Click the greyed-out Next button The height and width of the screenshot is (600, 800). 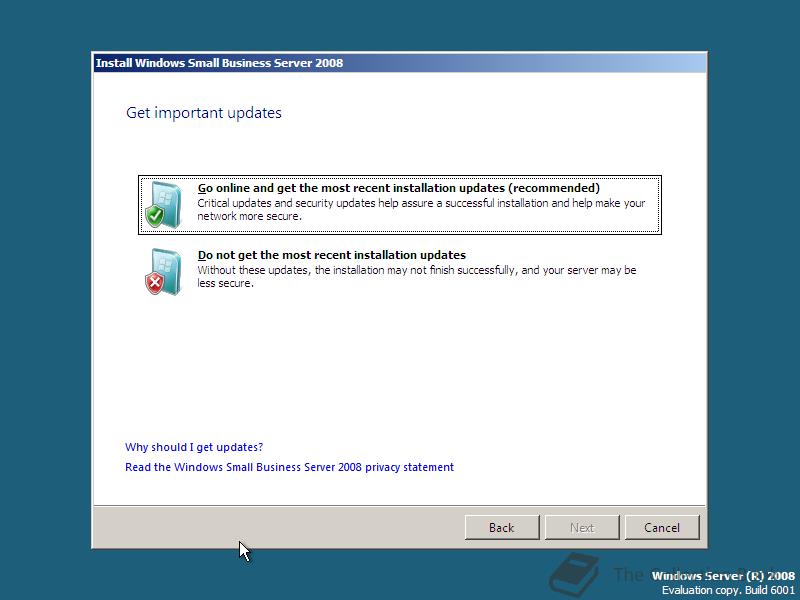point(582,528)
